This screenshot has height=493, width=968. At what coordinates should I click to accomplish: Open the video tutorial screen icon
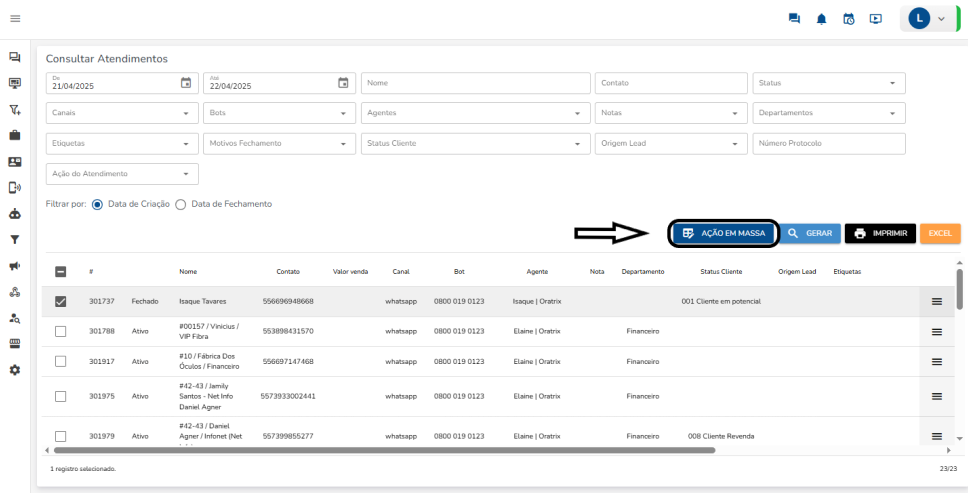pyautogui.click(x=876, y=19)
